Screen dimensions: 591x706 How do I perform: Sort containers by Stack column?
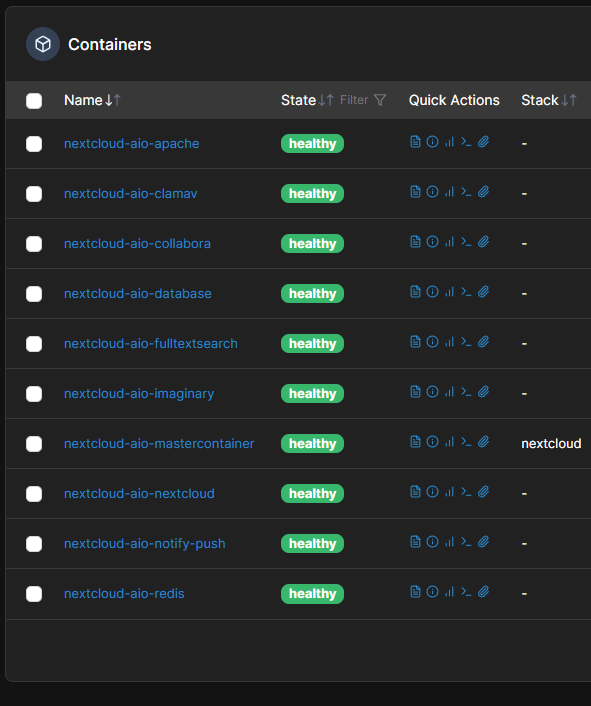coord(549,100)
